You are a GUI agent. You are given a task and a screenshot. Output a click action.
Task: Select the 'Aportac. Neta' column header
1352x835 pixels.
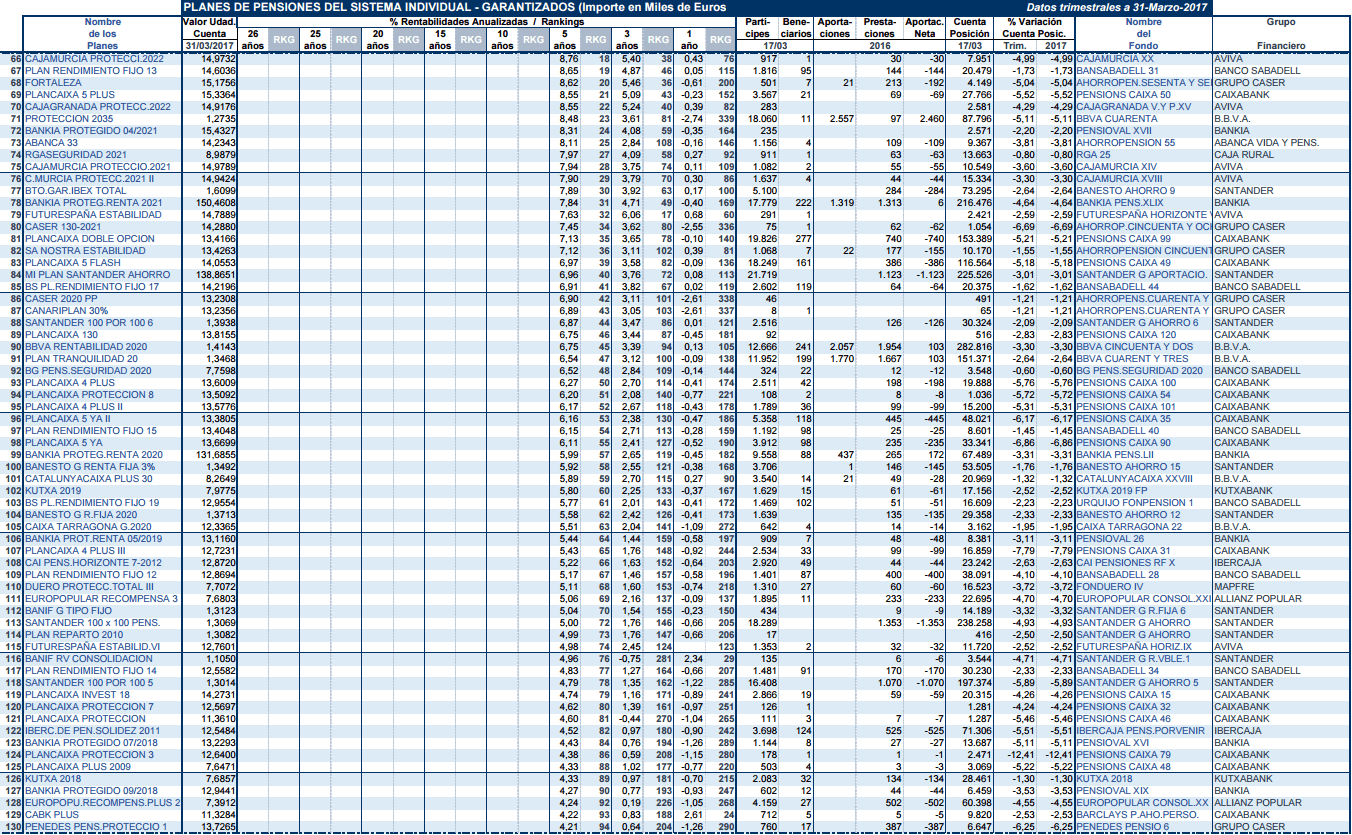pos(926,28)
